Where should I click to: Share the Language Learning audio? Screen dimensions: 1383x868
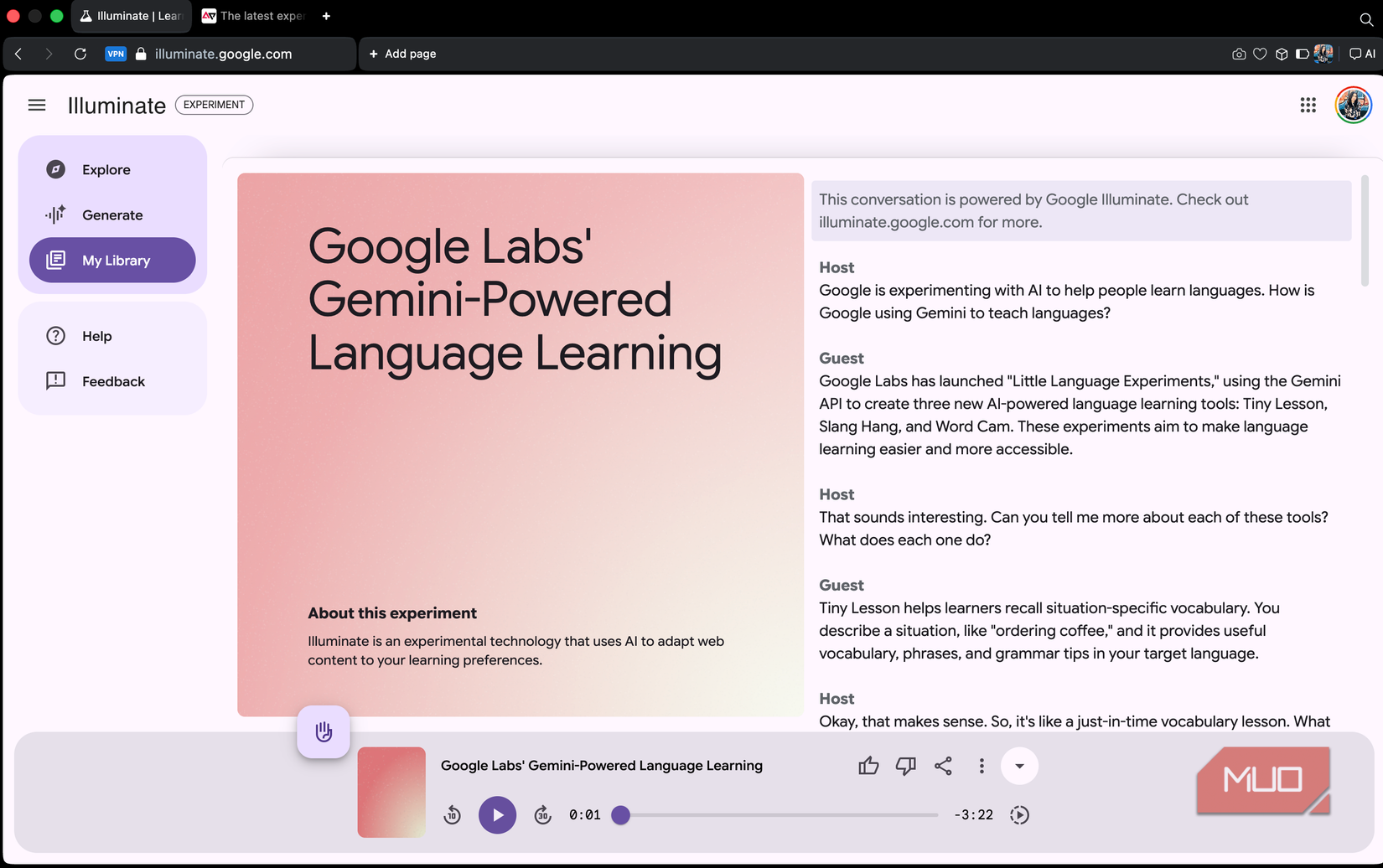943,765
